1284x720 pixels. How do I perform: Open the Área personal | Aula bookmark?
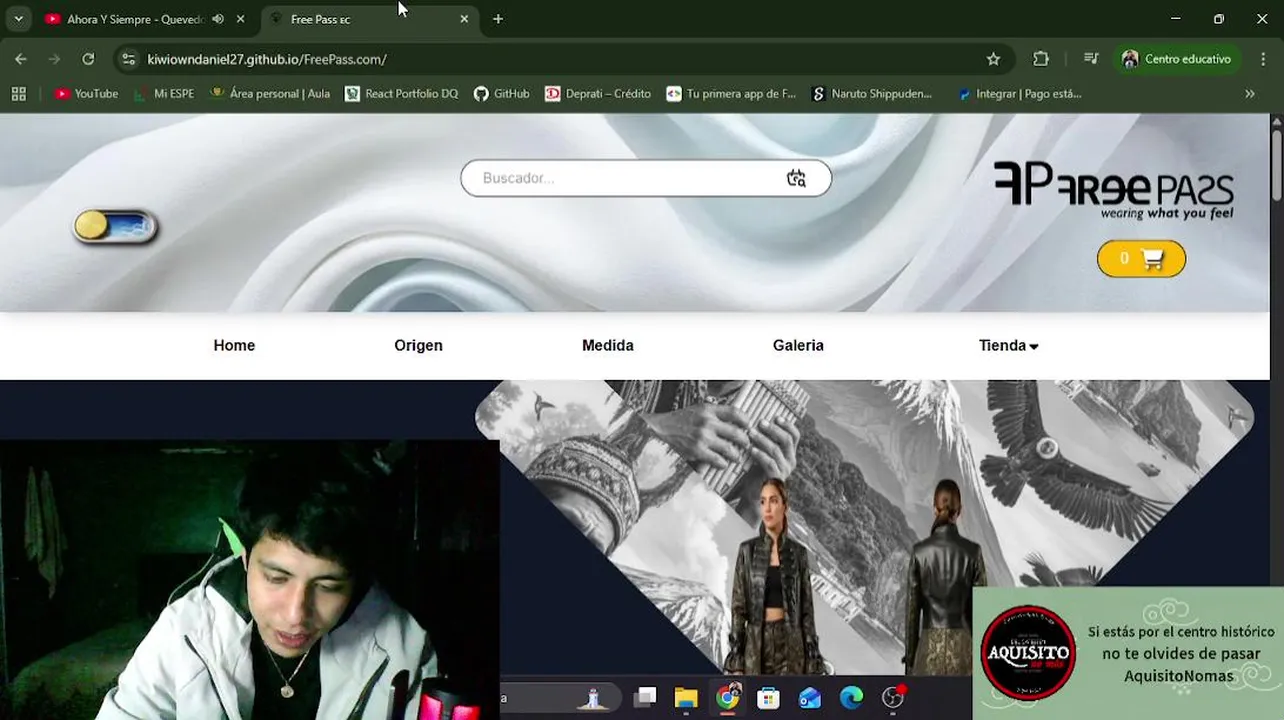(x=270, y=94)
